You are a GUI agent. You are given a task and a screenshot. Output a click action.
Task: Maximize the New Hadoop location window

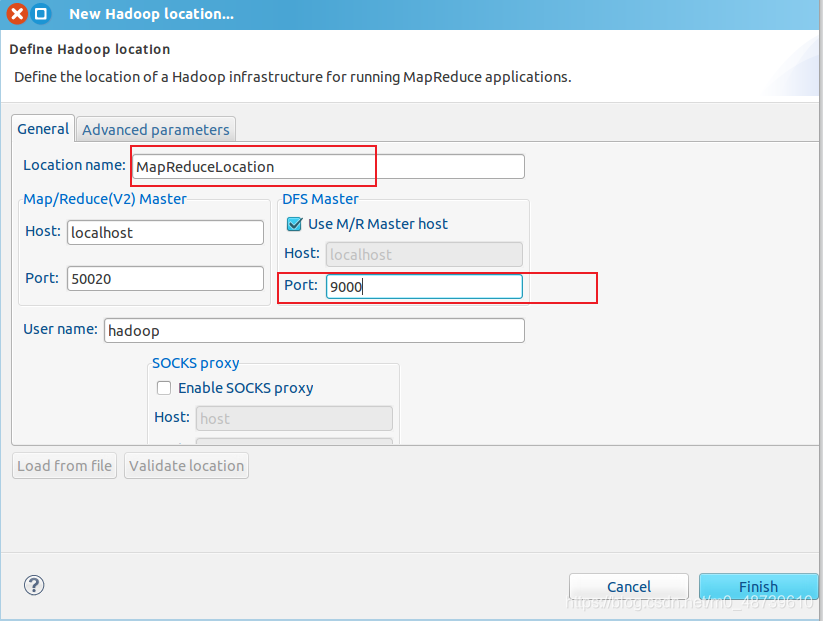[41, 14]
